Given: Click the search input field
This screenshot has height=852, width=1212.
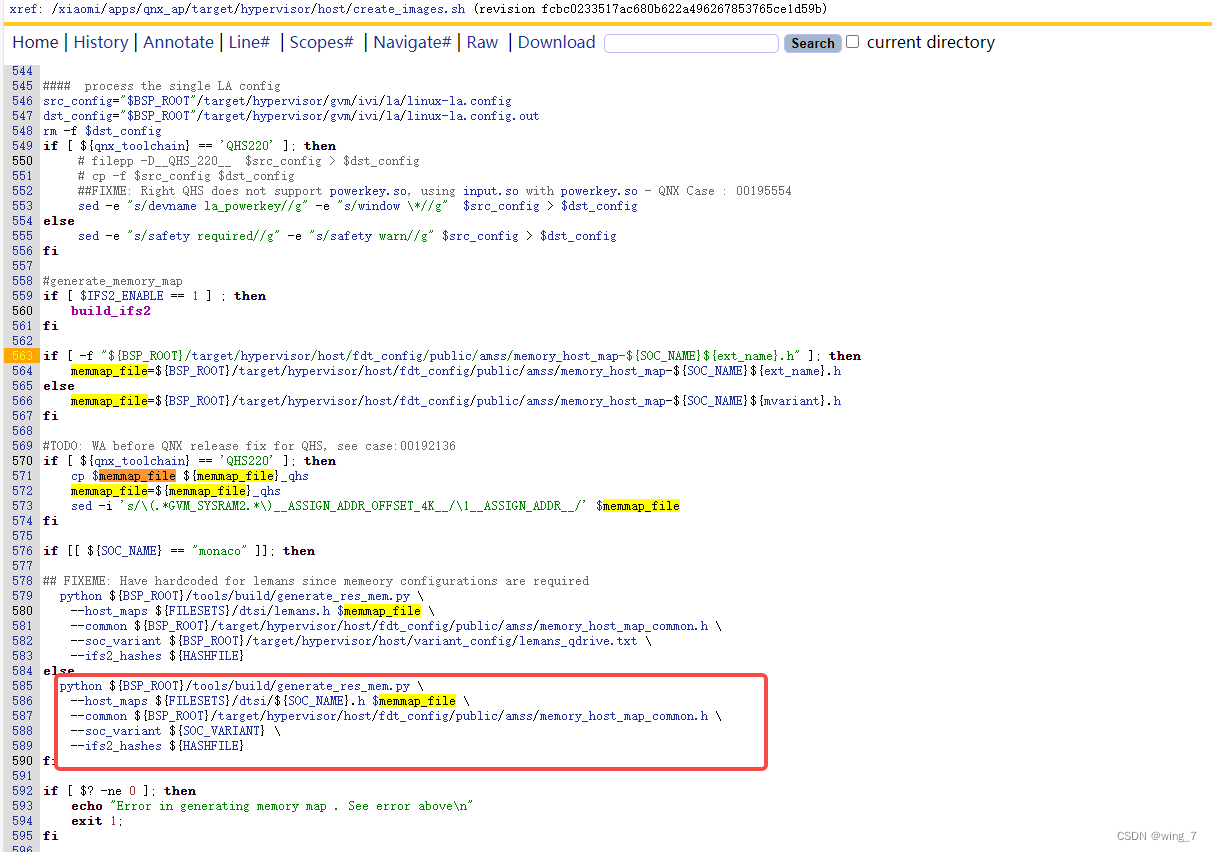Looking at the screenshot, I should (690, 43).
